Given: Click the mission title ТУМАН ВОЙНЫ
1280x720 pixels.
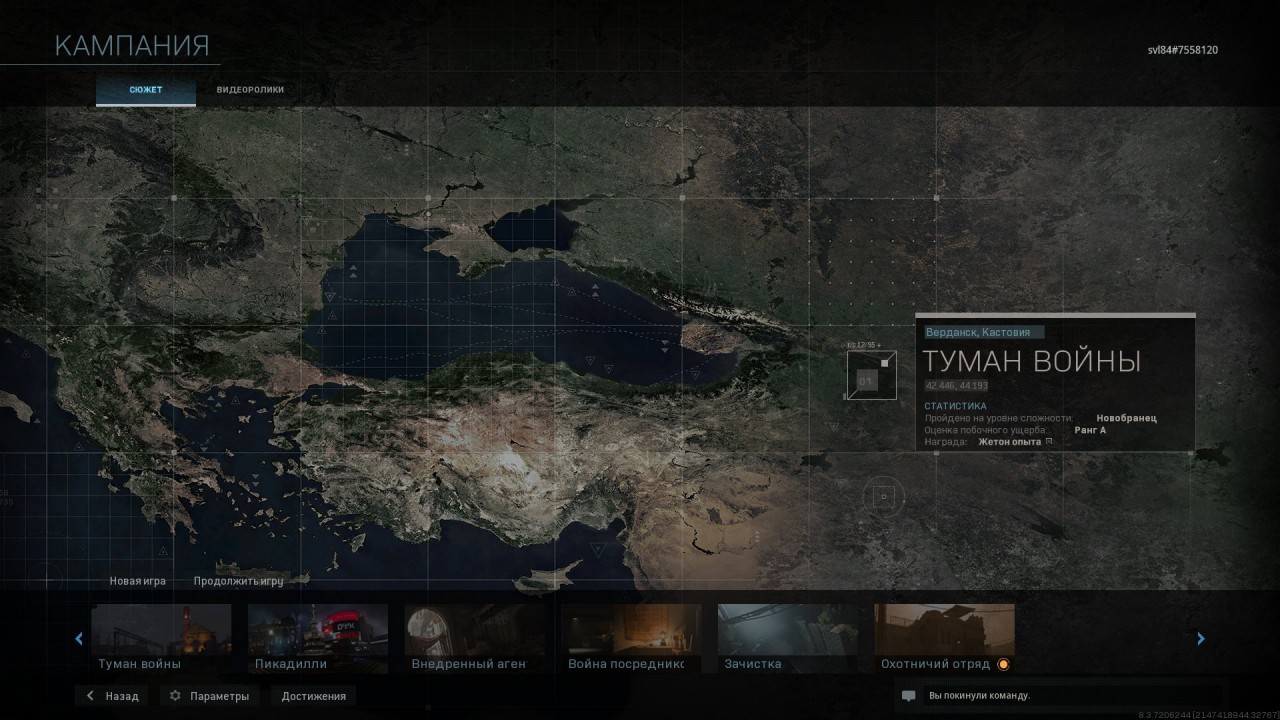Looking at the screenshot, I should pyautogui.click(x=1031, y=361).
